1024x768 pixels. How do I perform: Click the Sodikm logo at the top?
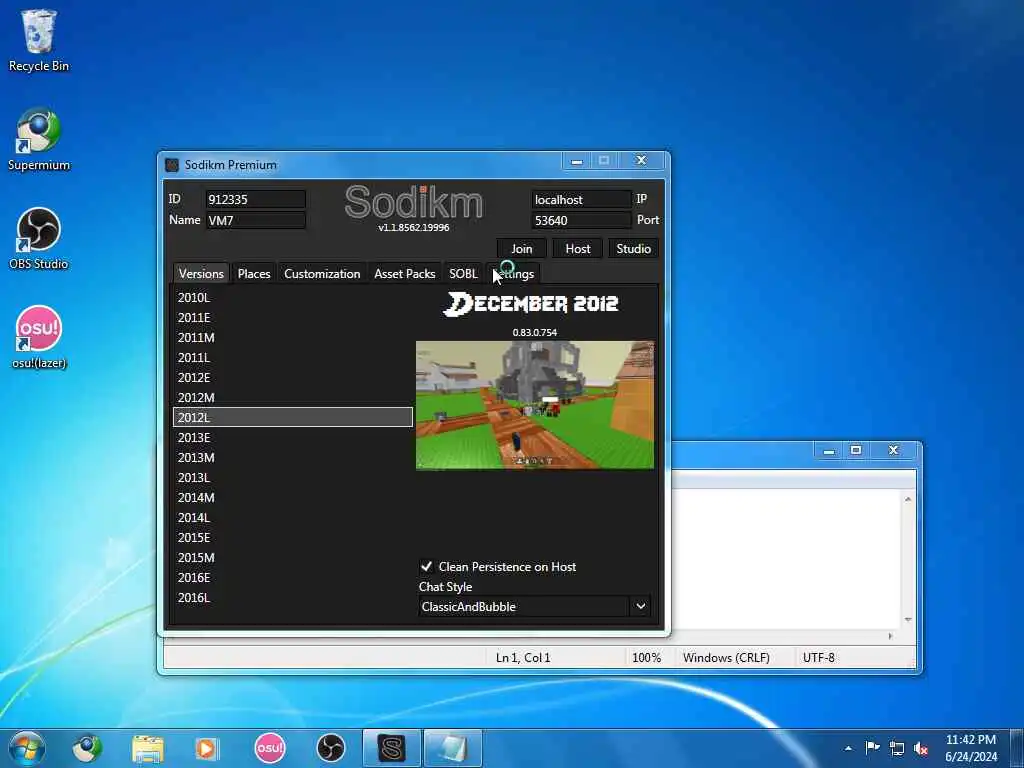tap(414, 202)
